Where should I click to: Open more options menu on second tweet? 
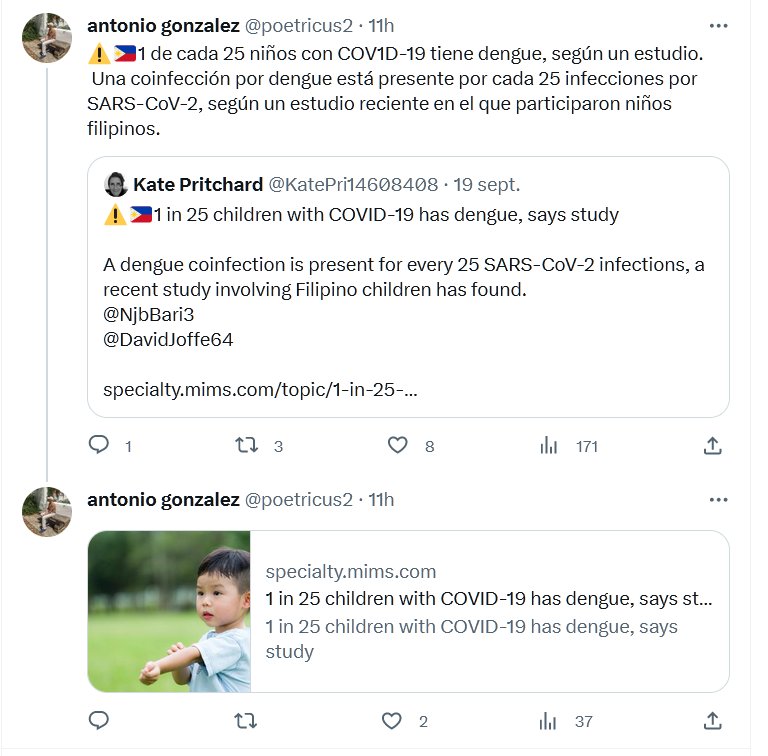pyautogui.click(x=718, y=499)
